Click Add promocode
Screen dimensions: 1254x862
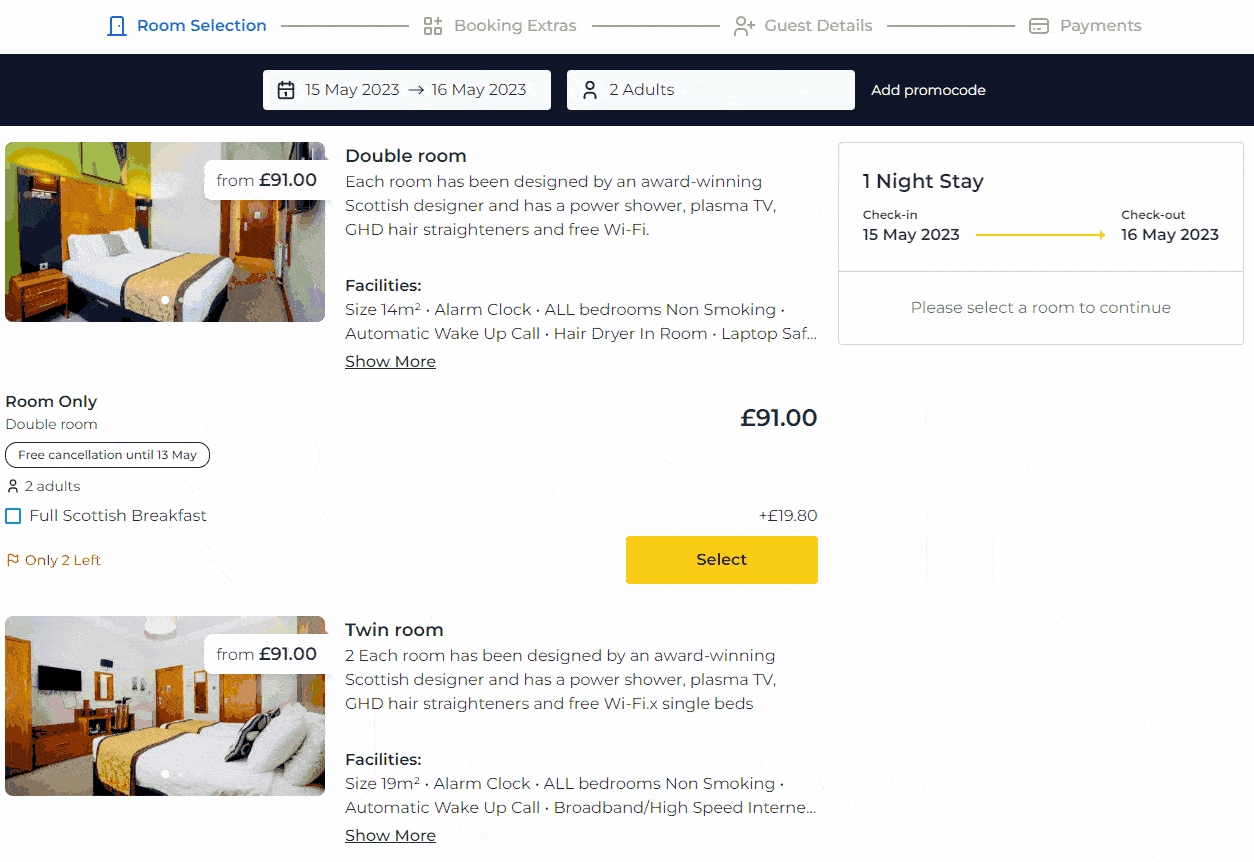(928, 89)
